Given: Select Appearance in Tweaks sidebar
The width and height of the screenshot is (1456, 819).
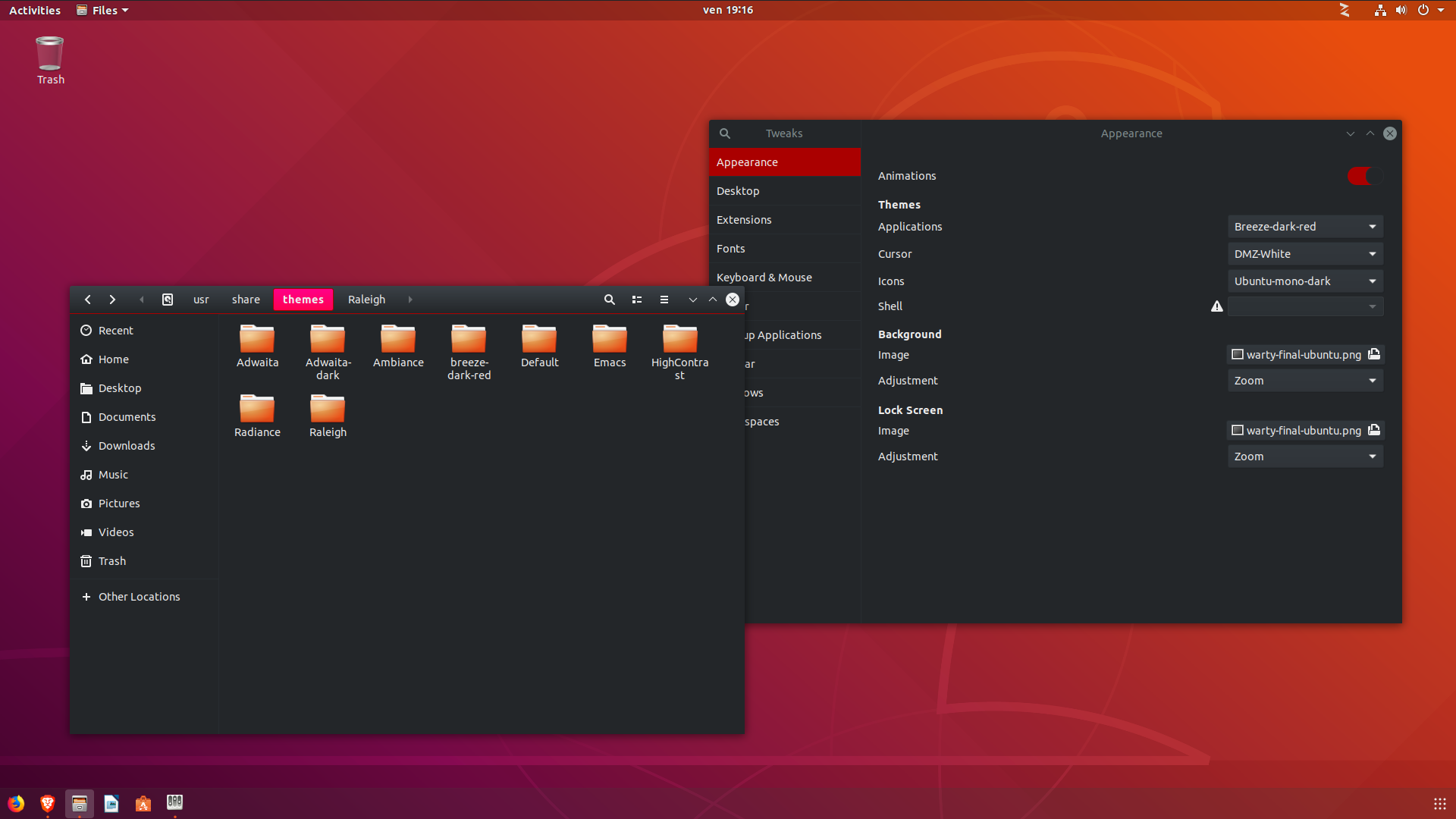Looking at the screenshot, I should 785,162.
